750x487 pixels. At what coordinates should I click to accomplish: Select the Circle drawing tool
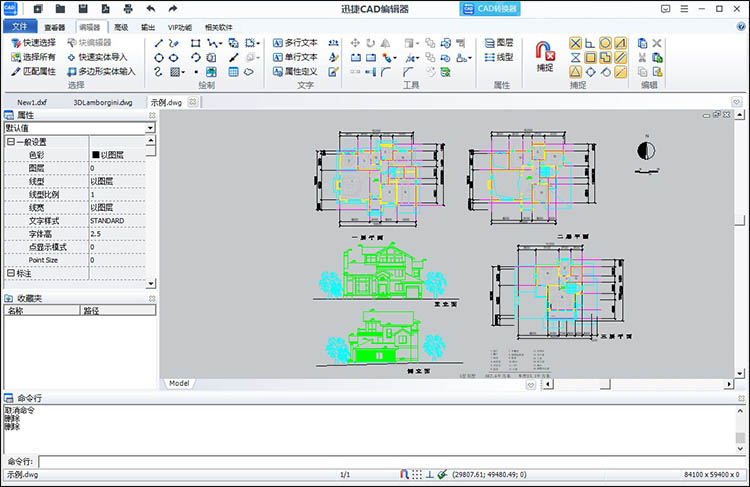click(159, 58)
